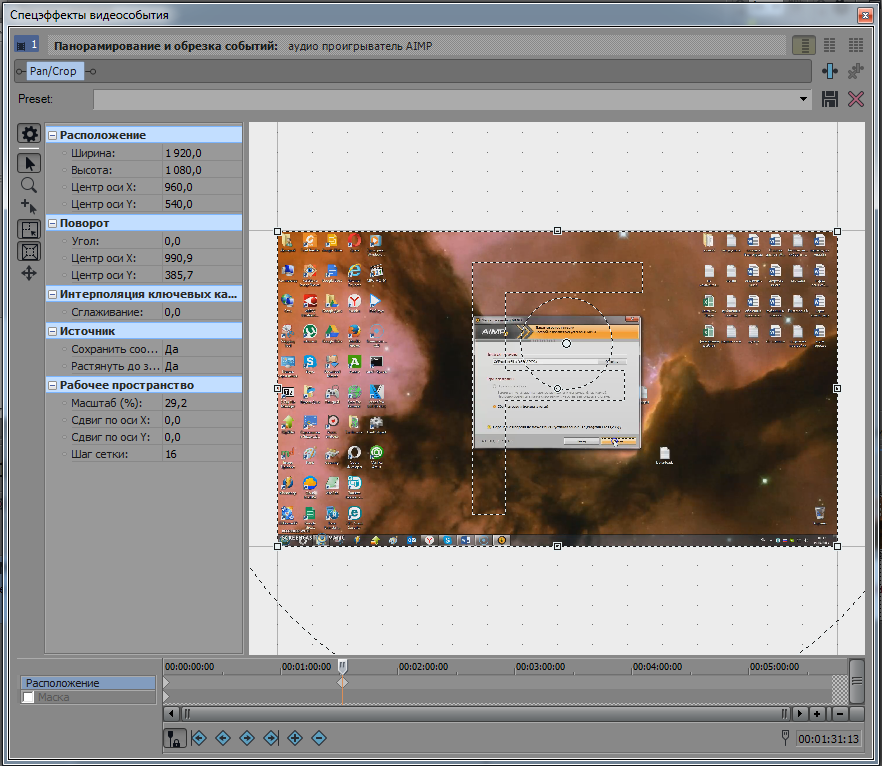Select Центр оси Y value 540,0
The height and width of the screenshot is (766, 882).
coord(202,204)
